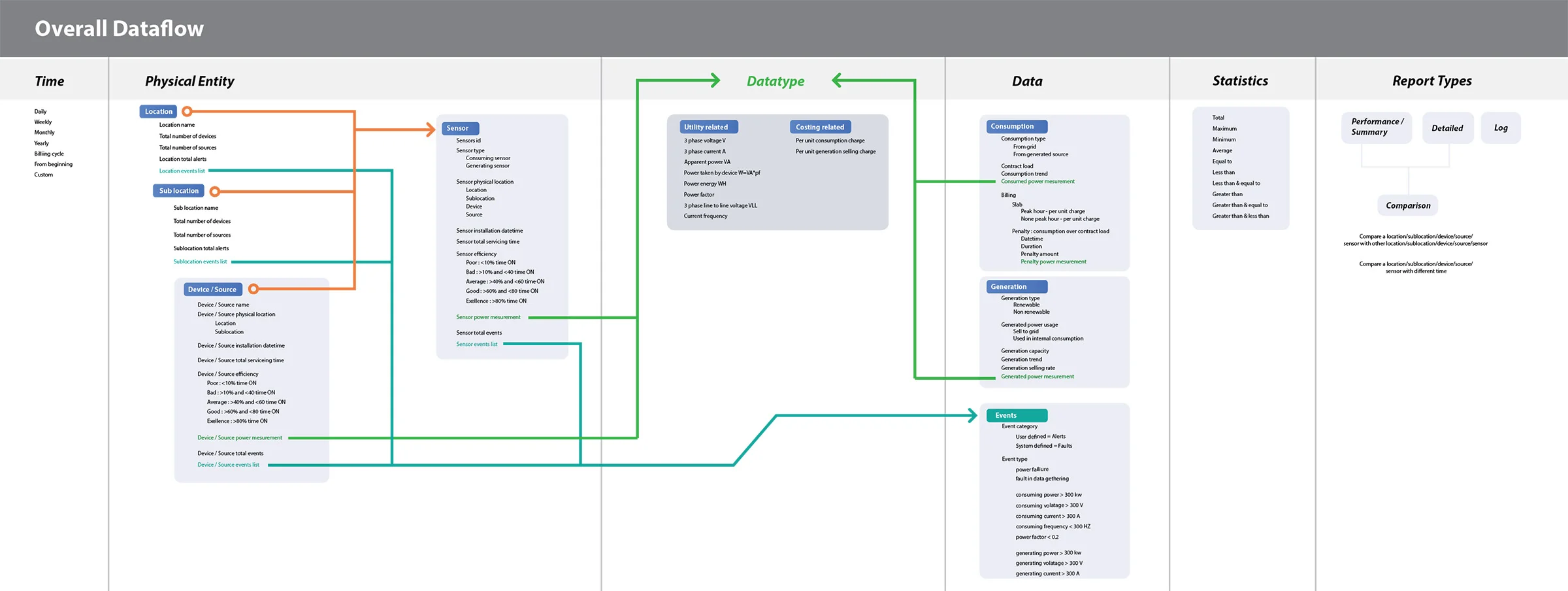Select Weekly in the Time list
This screenshot has height=591, width=1568.
tap(43, 122)
